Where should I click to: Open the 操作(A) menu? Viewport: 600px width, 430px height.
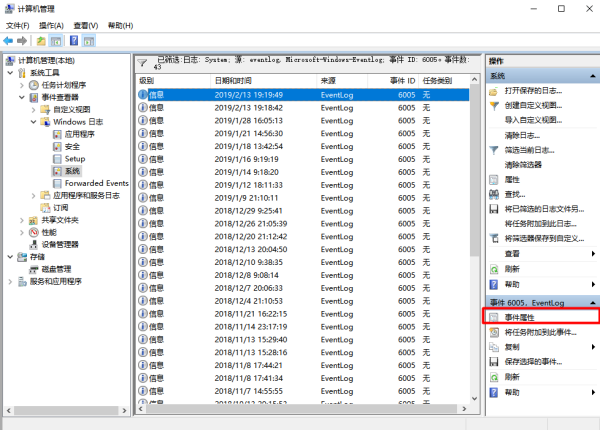tap(50, 24)
